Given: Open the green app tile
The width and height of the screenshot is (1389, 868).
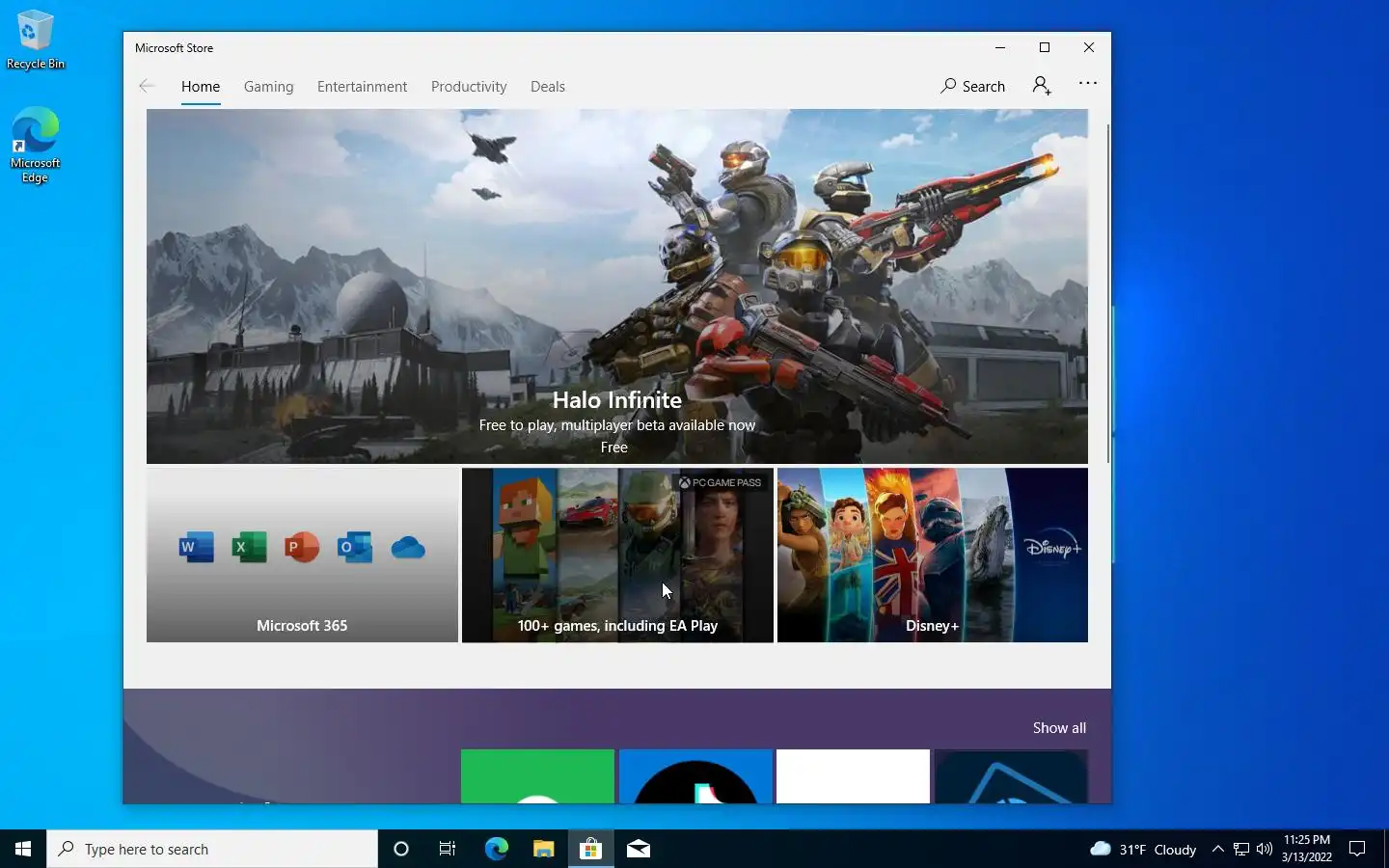Looking at the screenshot, I should click(537, 776).
